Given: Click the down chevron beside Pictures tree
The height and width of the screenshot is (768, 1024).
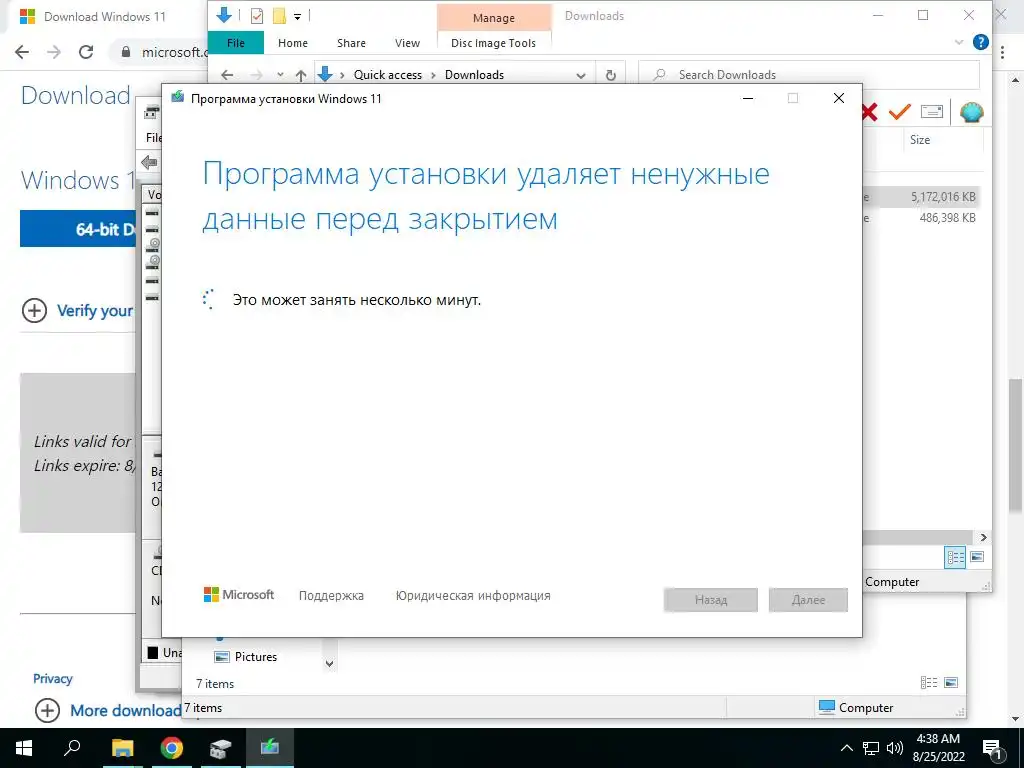Looking at the screenshot, I should coord(329,664).
